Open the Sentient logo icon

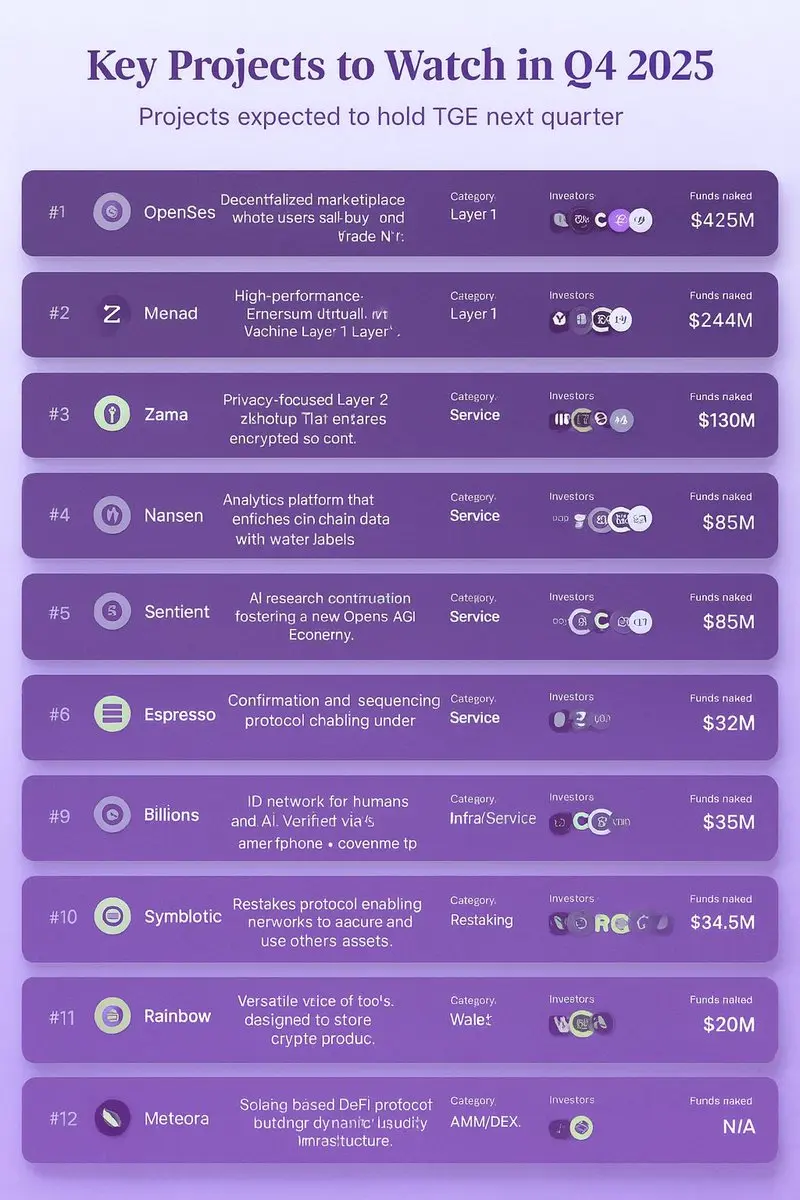tap(112, 611)
